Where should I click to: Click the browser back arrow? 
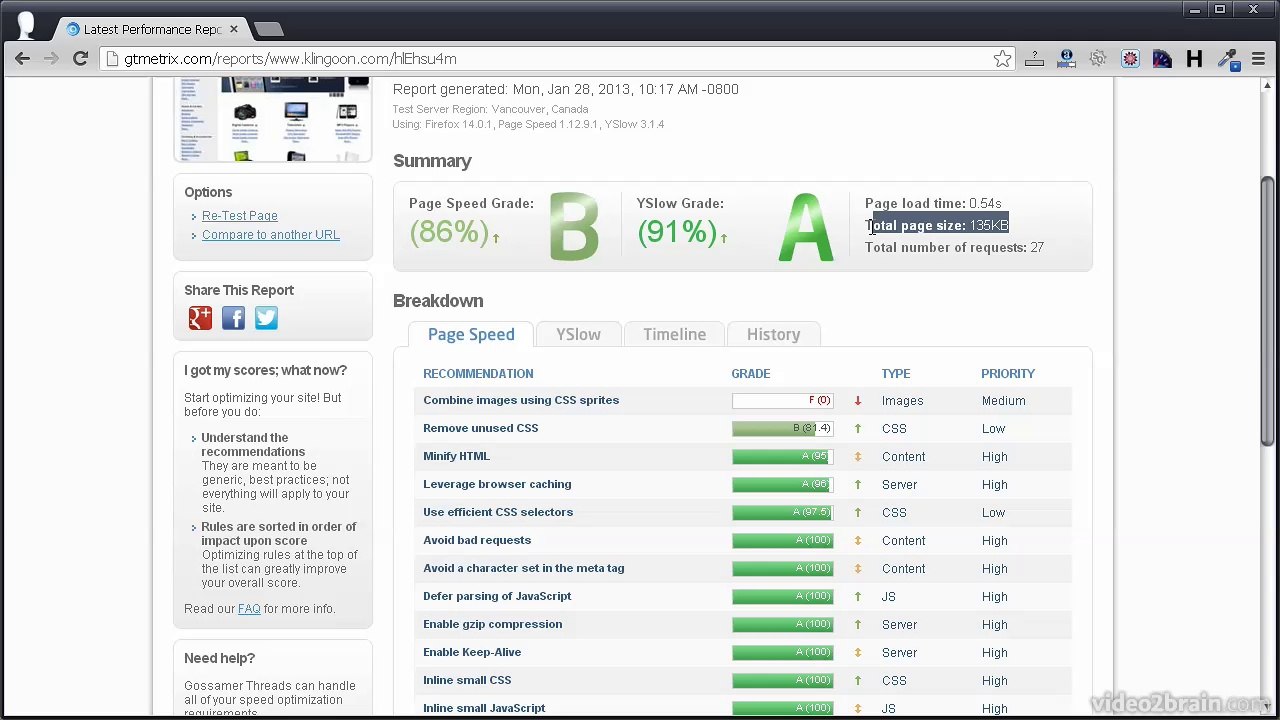point(22,59)
